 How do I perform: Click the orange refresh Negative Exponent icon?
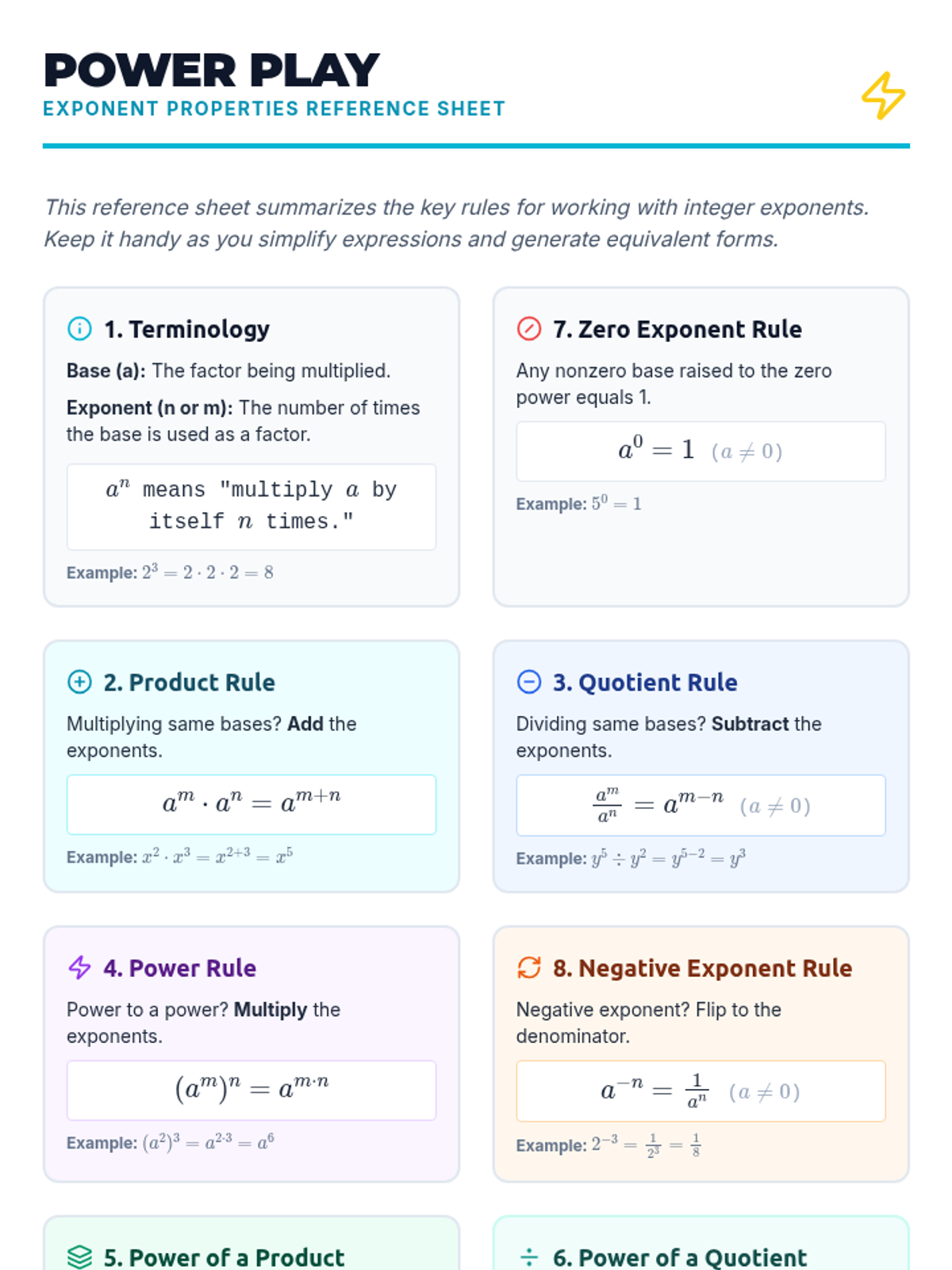(x=529, y=968)
